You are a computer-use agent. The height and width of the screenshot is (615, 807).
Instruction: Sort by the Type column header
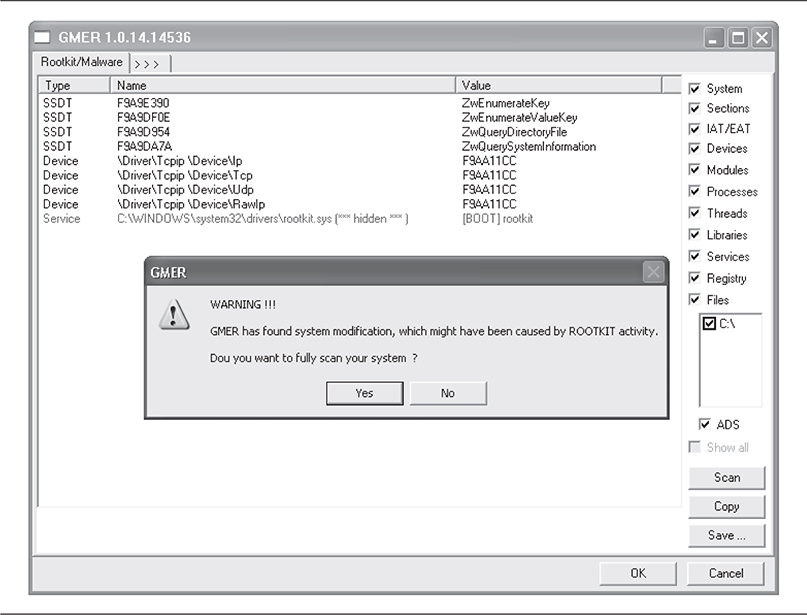[75, 85]
